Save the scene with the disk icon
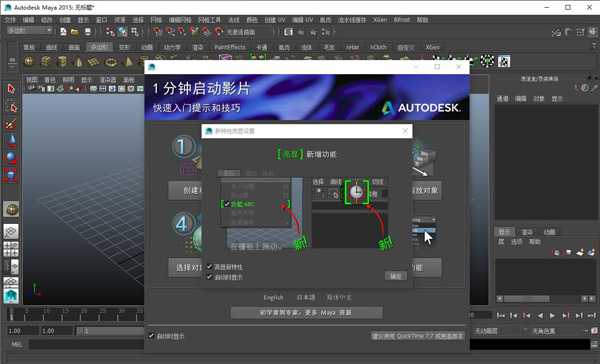The width and height of the screenshot is (600, 364). 88,32
